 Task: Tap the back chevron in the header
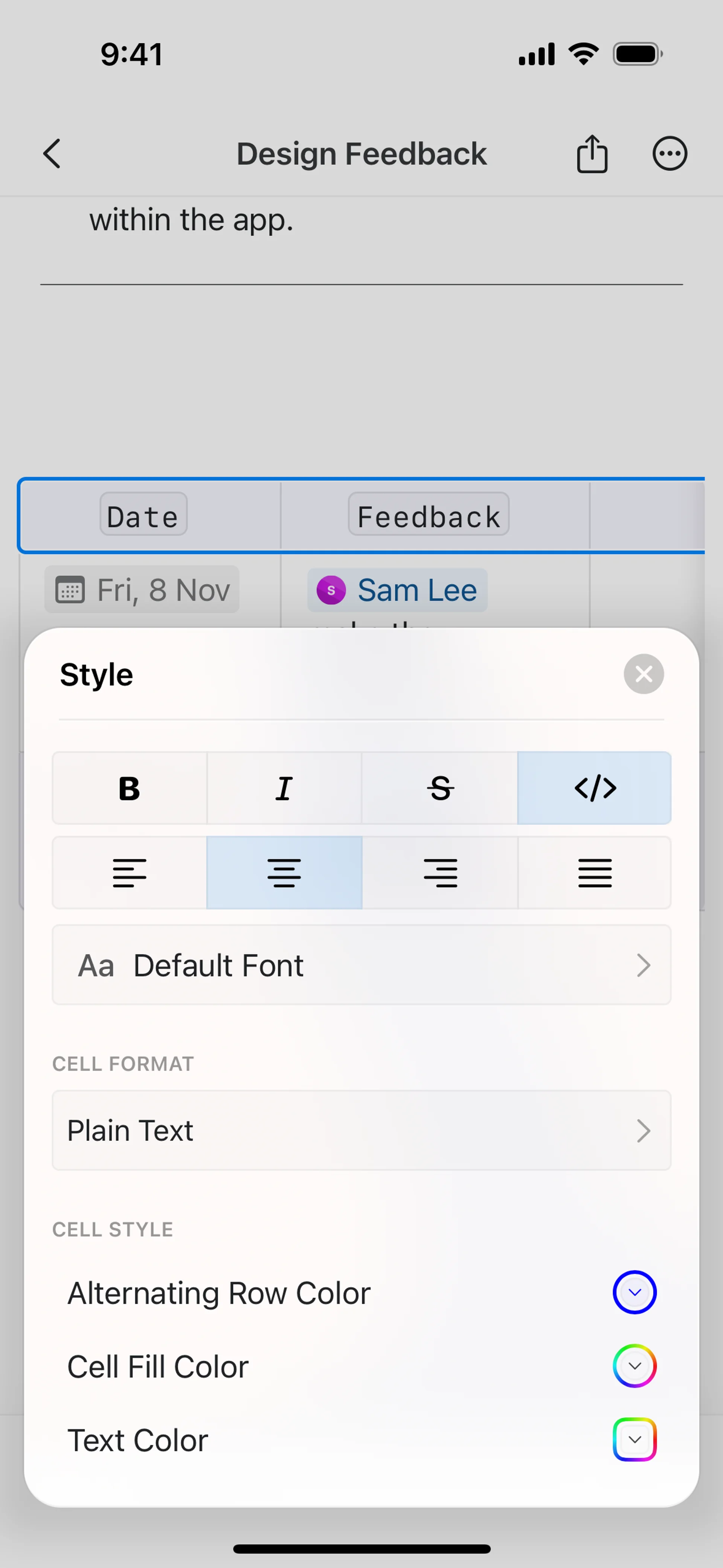tap(52, 153)
